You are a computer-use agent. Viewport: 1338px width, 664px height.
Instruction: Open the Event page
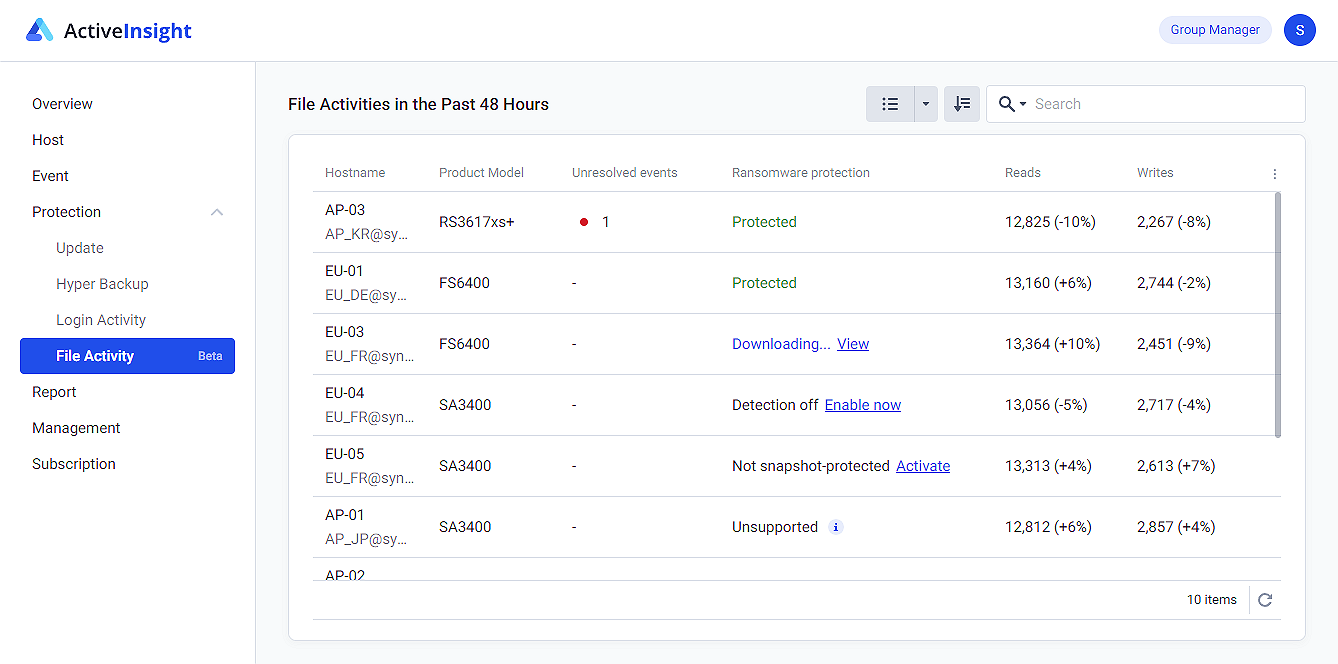click(50, 176)
